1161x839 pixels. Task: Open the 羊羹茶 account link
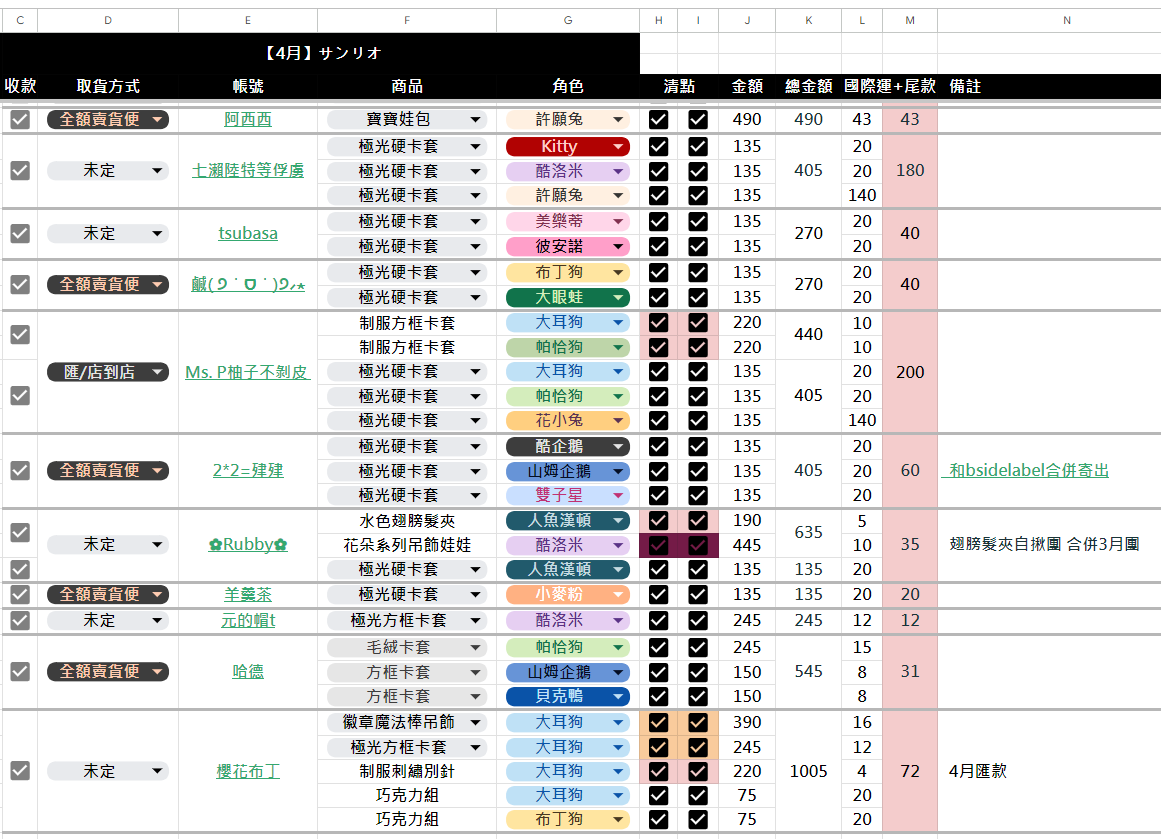248,594
